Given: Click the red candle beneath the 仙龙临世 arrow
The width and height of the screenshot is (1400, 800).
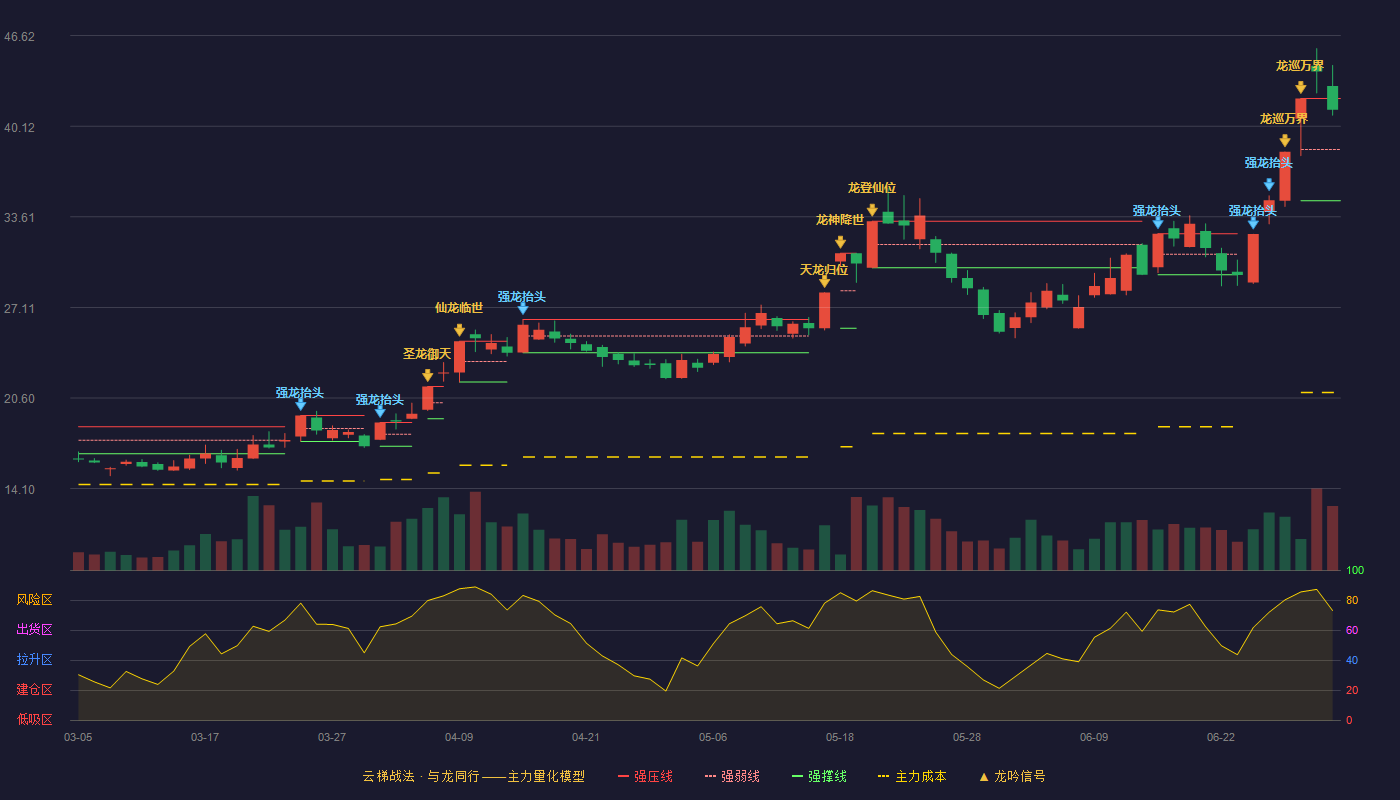Looking at the screenshot, I should (x=459, y=357).
